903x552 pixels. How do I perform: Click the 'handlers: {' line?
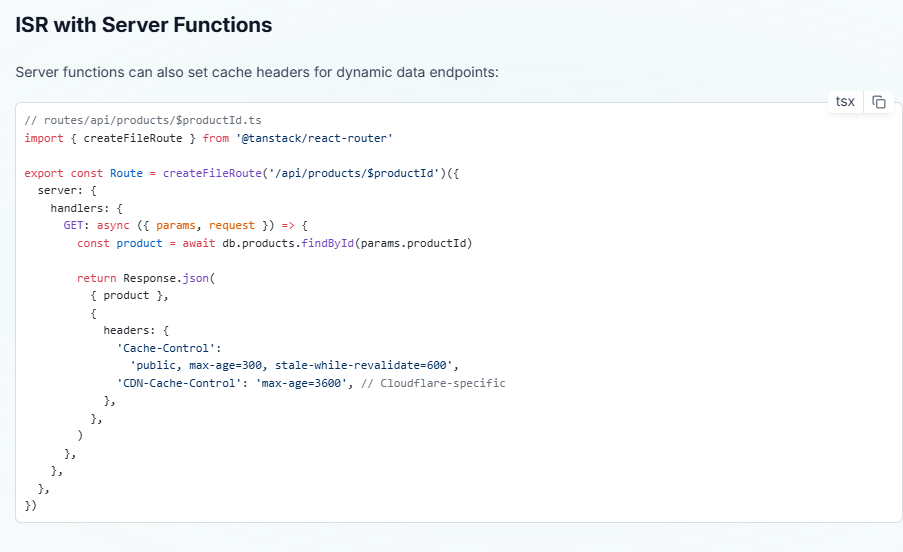tap(86, 208)
